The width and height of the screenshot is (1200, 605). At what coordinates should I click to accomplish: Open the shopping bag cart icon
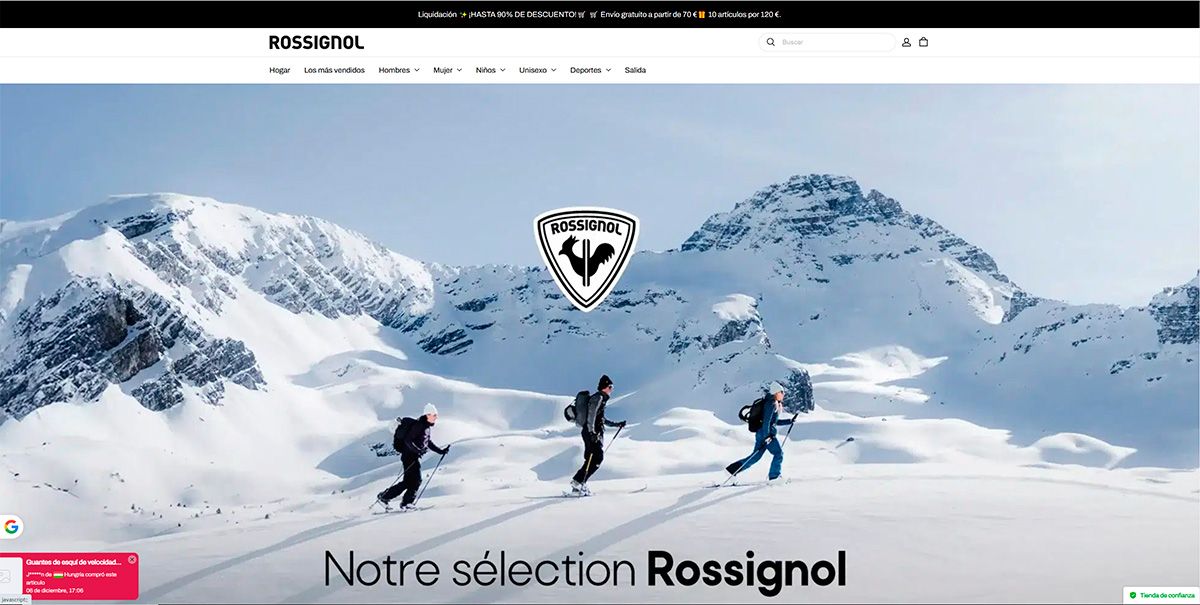click(x=923, y=42)
